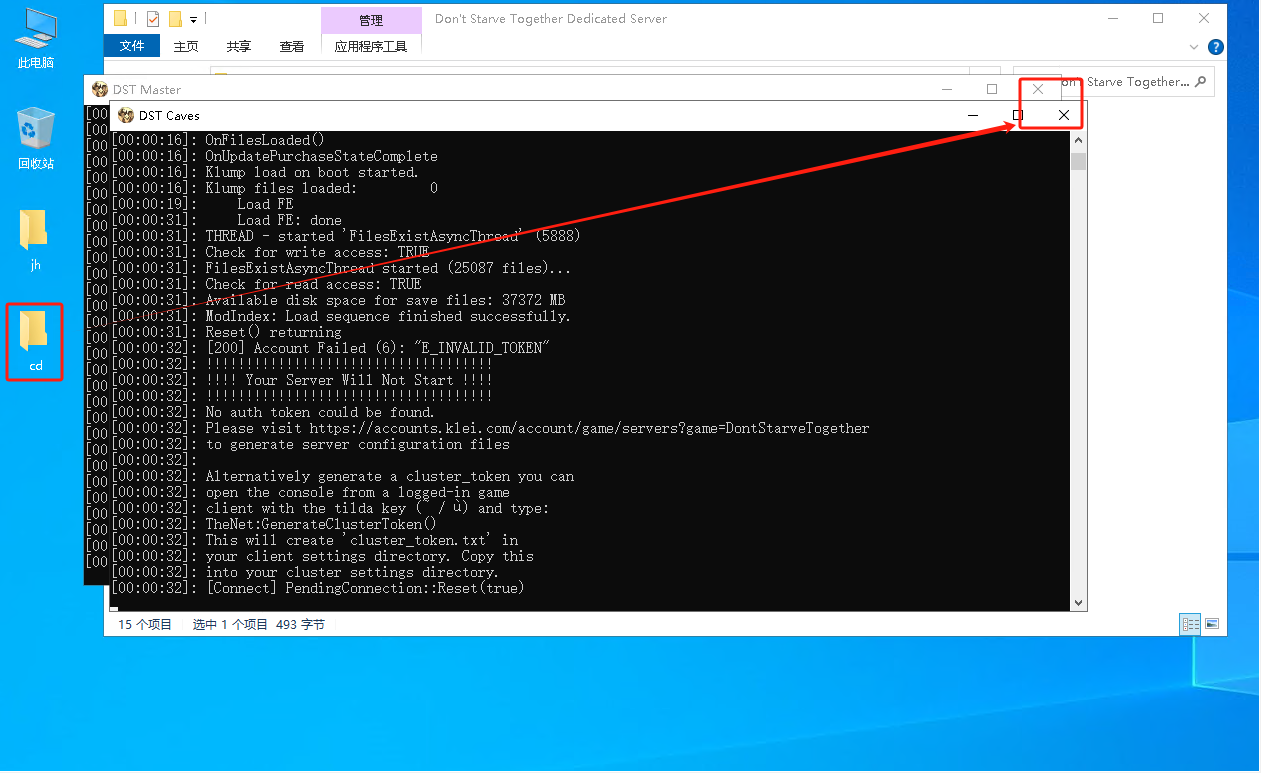Click the "to generate server configuration files" line
Viewport: 1261px width, 773px height.
click(x=310, y=444)
